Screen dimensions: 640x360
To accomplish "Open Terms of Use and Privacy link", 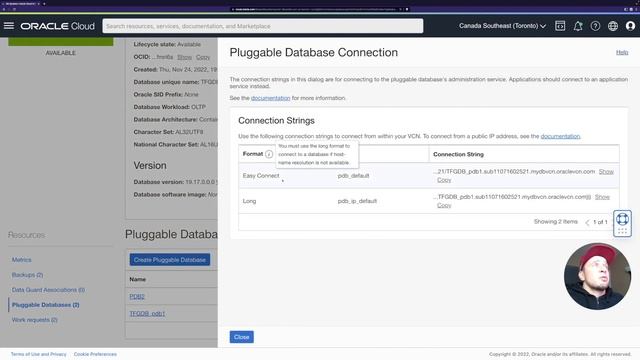I will [x=38, y=354].
